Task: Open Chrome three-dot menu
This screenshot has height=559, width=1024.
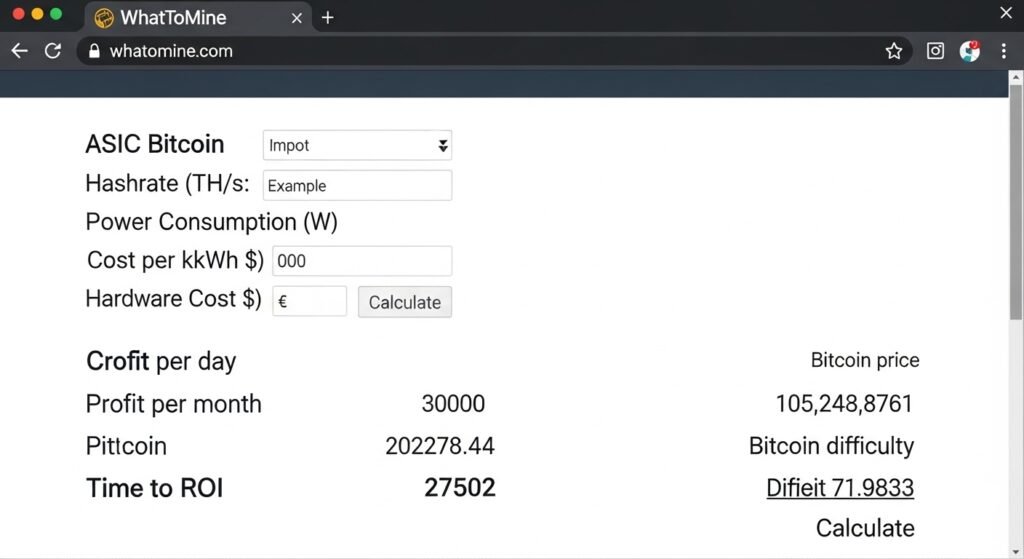Action: (x=1004, y=51)
